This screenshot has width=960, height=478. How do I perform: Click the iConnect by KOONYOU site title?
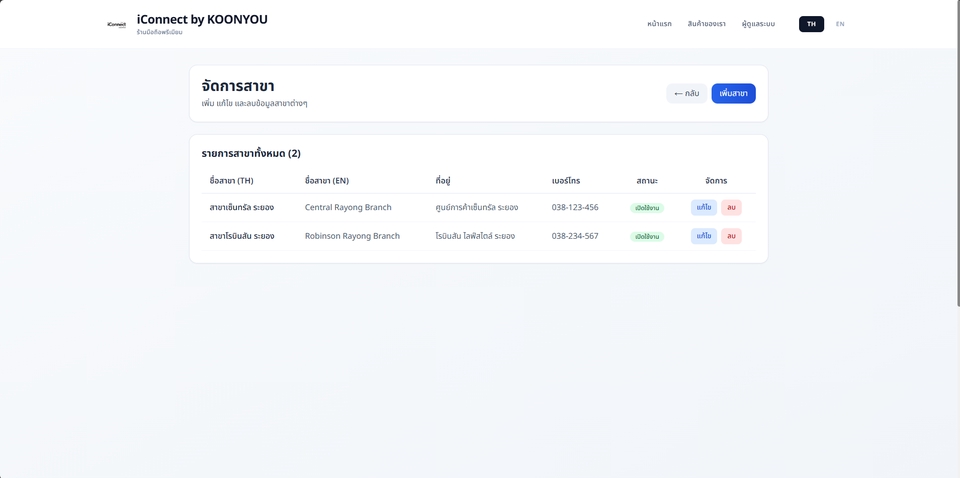click(x=202, y=19)
